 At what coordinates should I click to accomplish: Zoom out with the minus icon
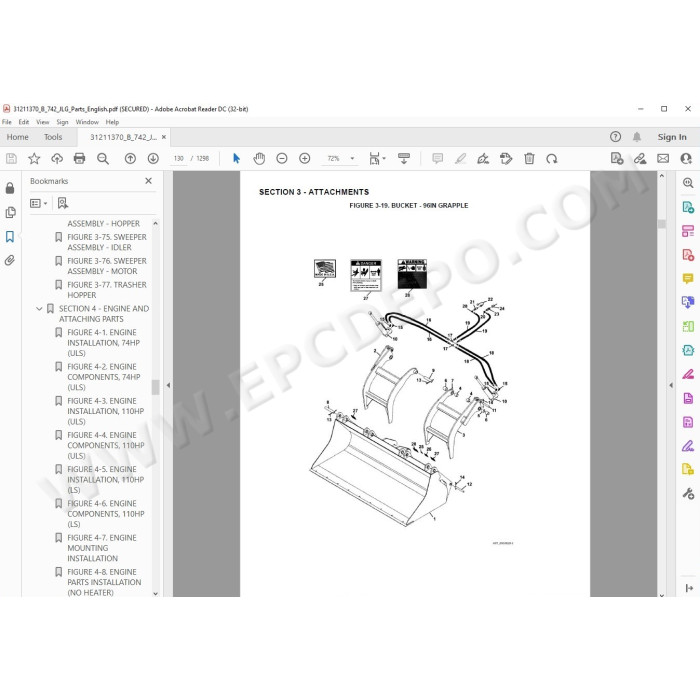point(282,158)
